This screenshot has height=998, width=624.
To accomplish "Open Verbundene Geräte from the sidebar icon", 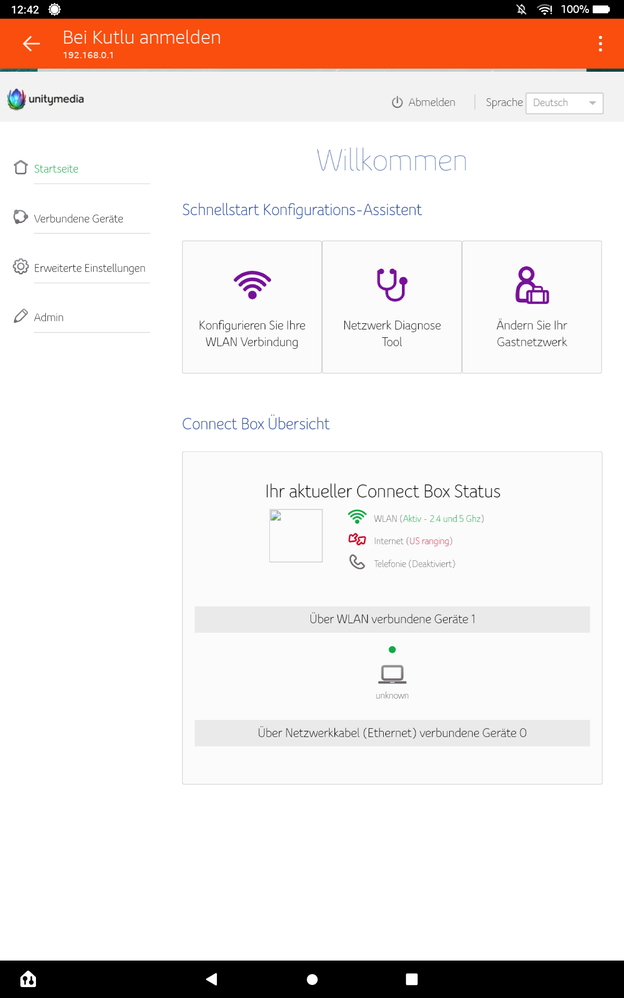I will [20, 217].
